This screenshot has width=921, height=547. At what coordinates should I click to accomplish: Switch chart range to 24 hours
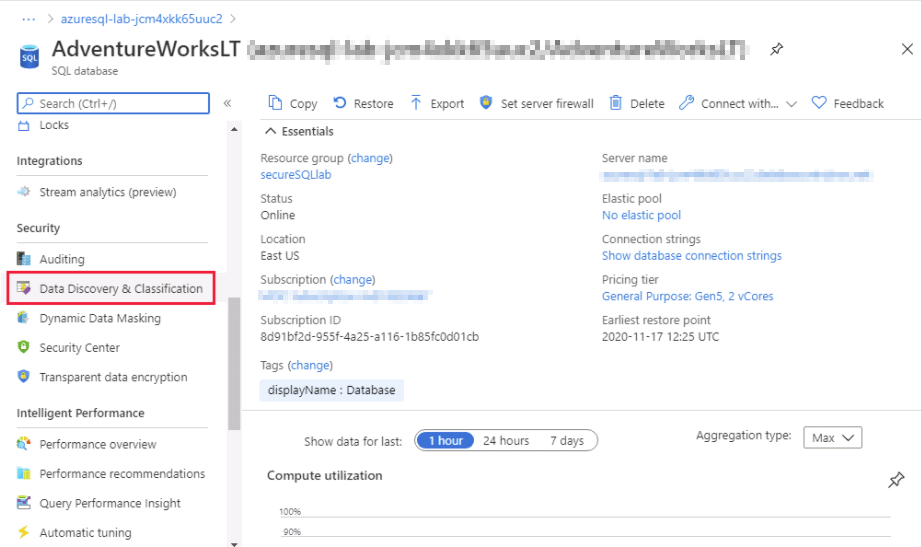506,441
